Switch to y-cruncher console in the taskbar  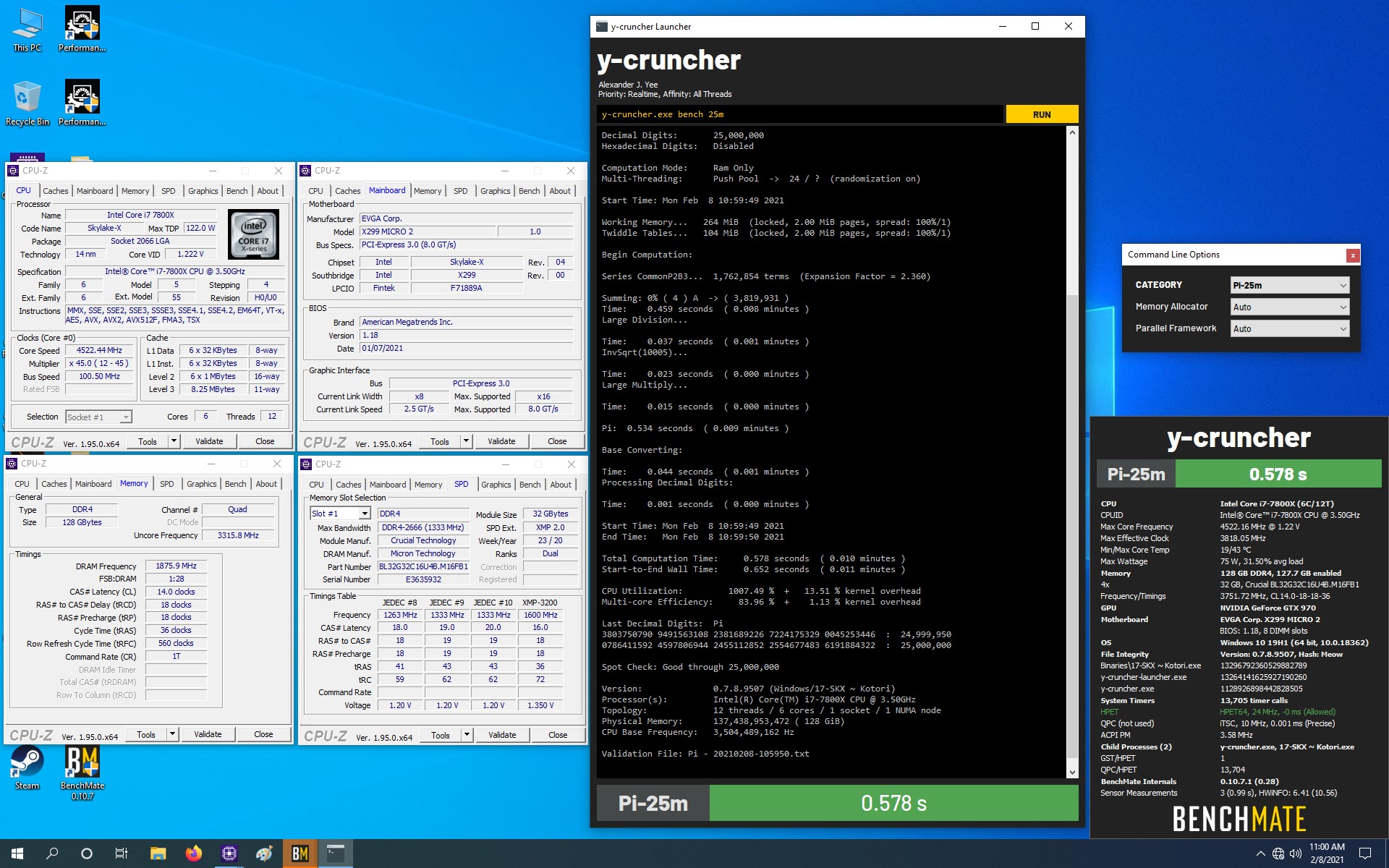pyautogui.click(x=335, y=854)
